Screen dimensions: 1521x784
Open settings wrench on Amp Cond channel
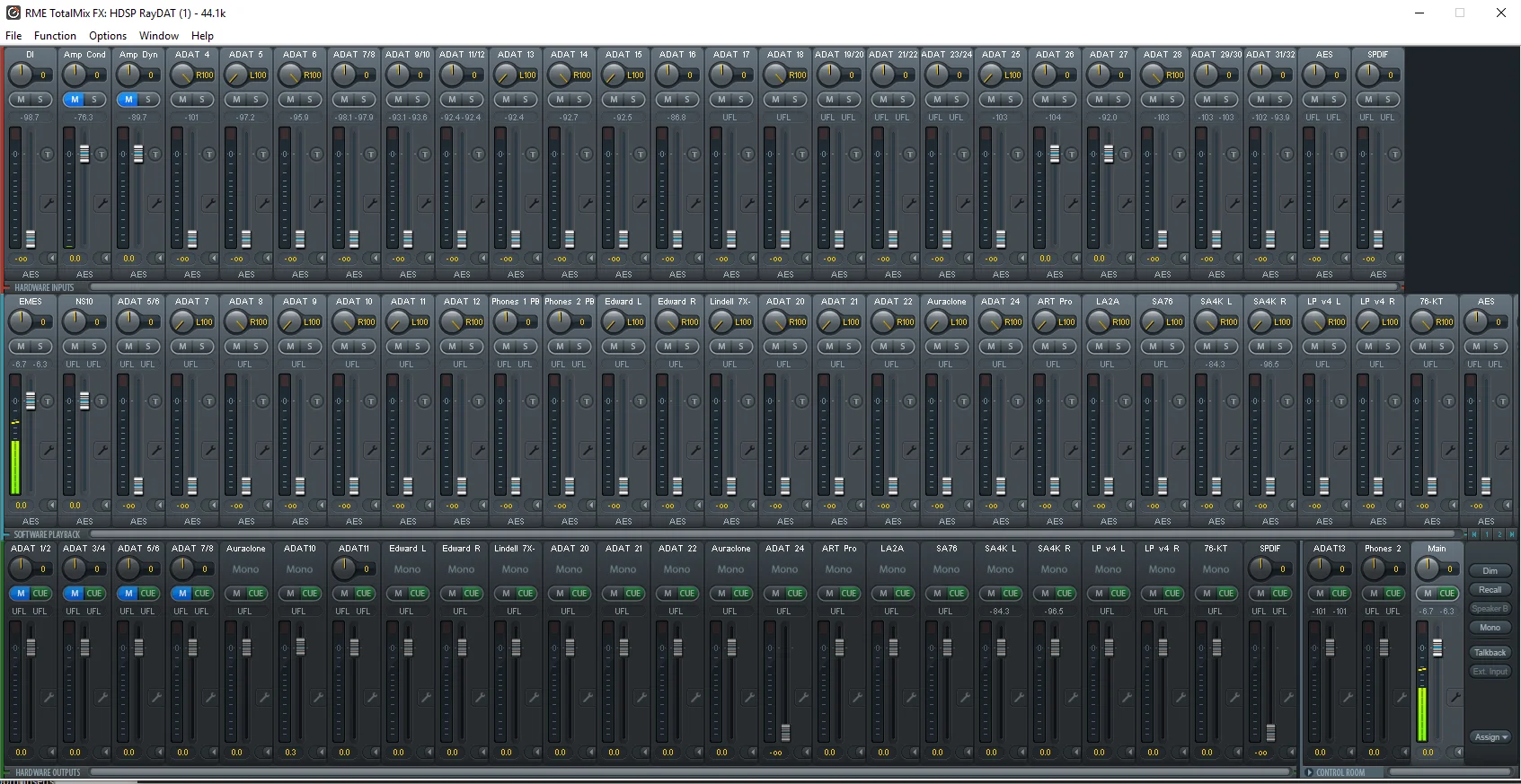click(102, 204)
